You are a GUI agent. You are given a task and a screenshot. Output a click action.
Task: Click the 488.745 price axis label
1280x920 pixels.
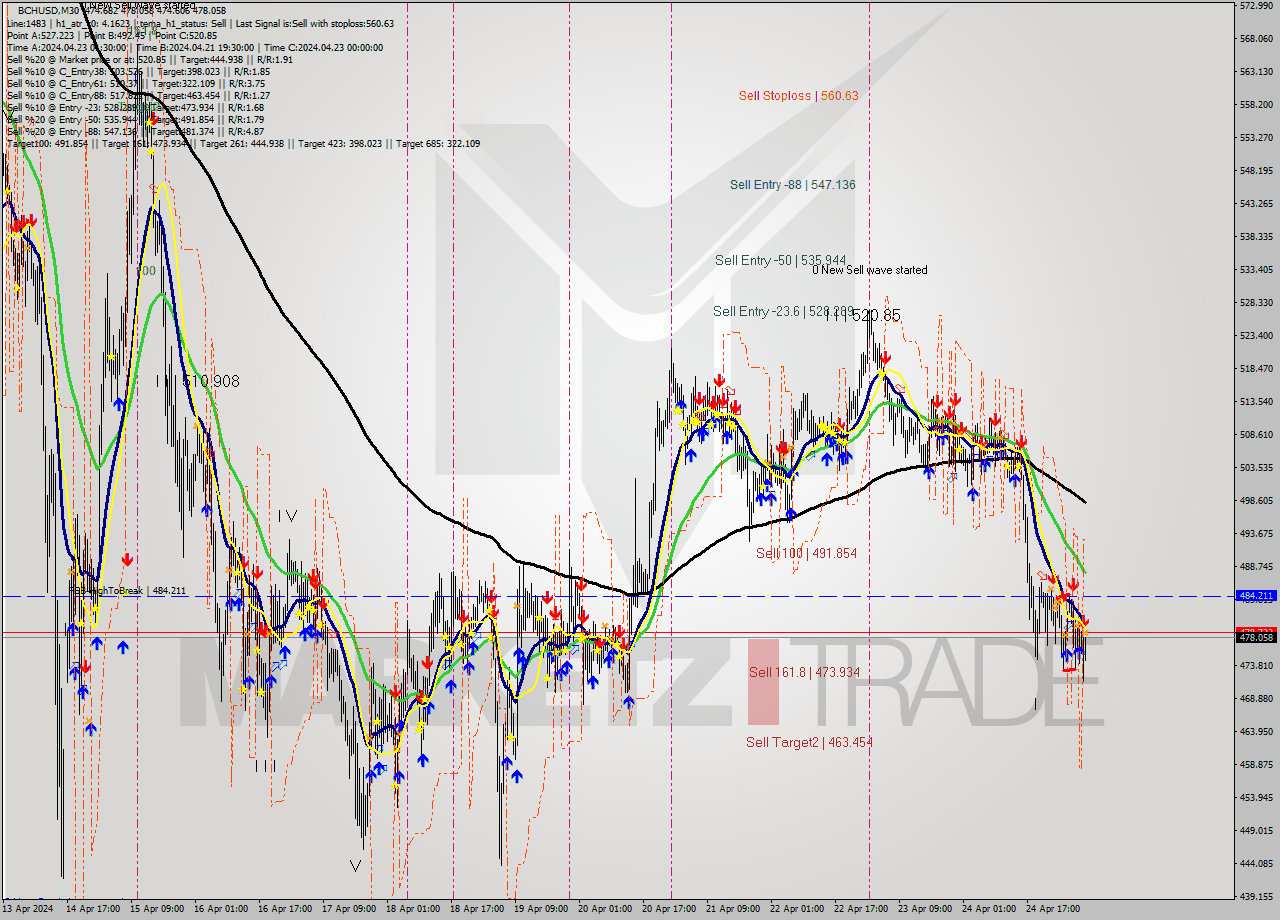(1255, 567)
